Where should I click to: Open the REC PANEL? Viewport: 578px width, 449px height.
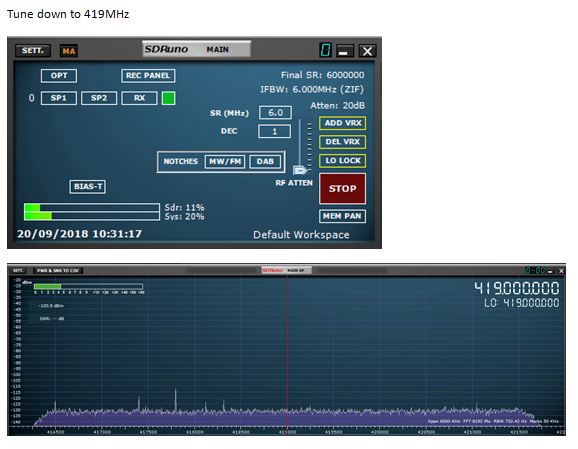(x=148, y=76)
